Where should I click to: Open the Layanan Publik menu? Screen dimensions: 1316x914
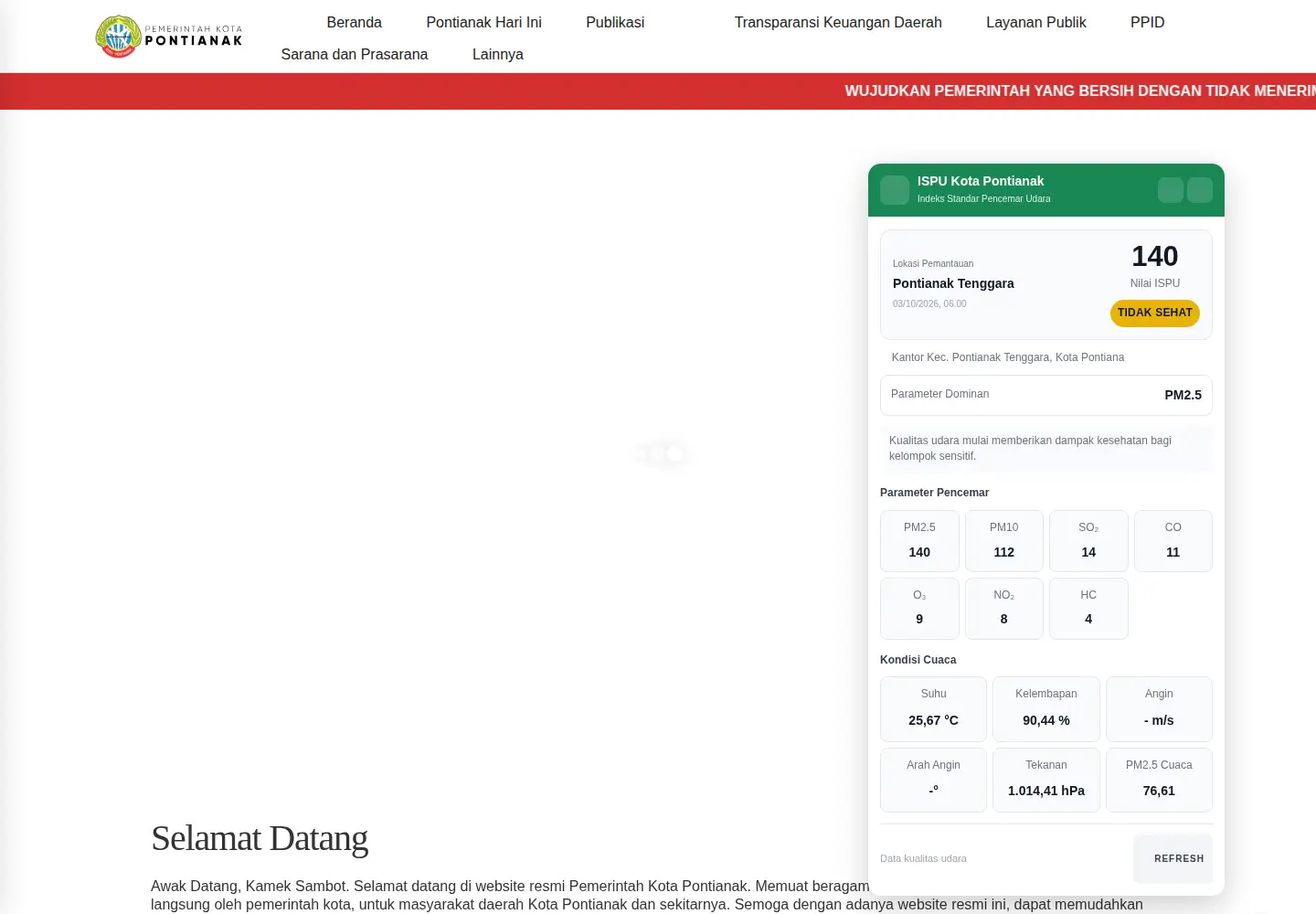[x=1036, y=22]
